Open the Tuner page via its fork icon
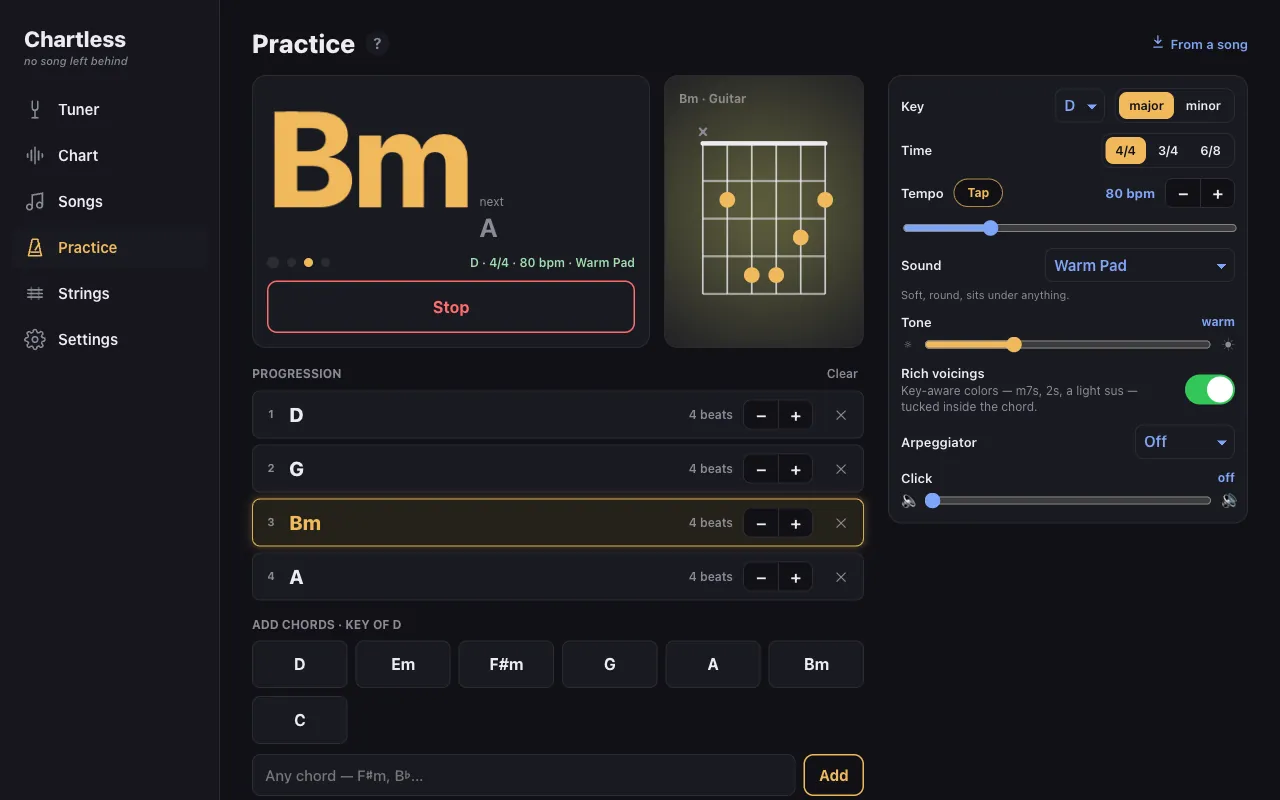Screen dimensions: 1280x800 (x=35, y=110)
